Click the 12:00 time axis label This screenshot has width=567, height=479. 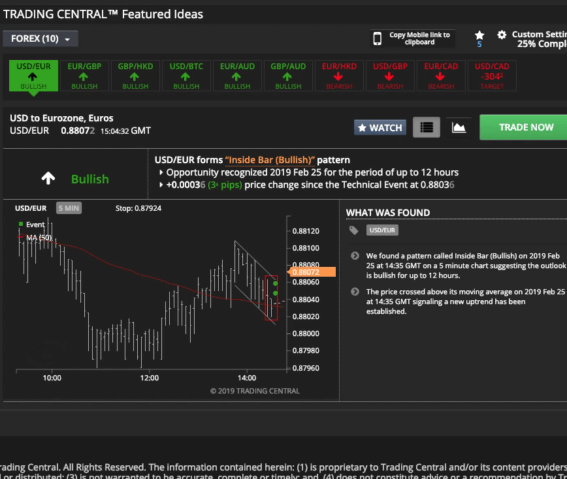[149, 378]
